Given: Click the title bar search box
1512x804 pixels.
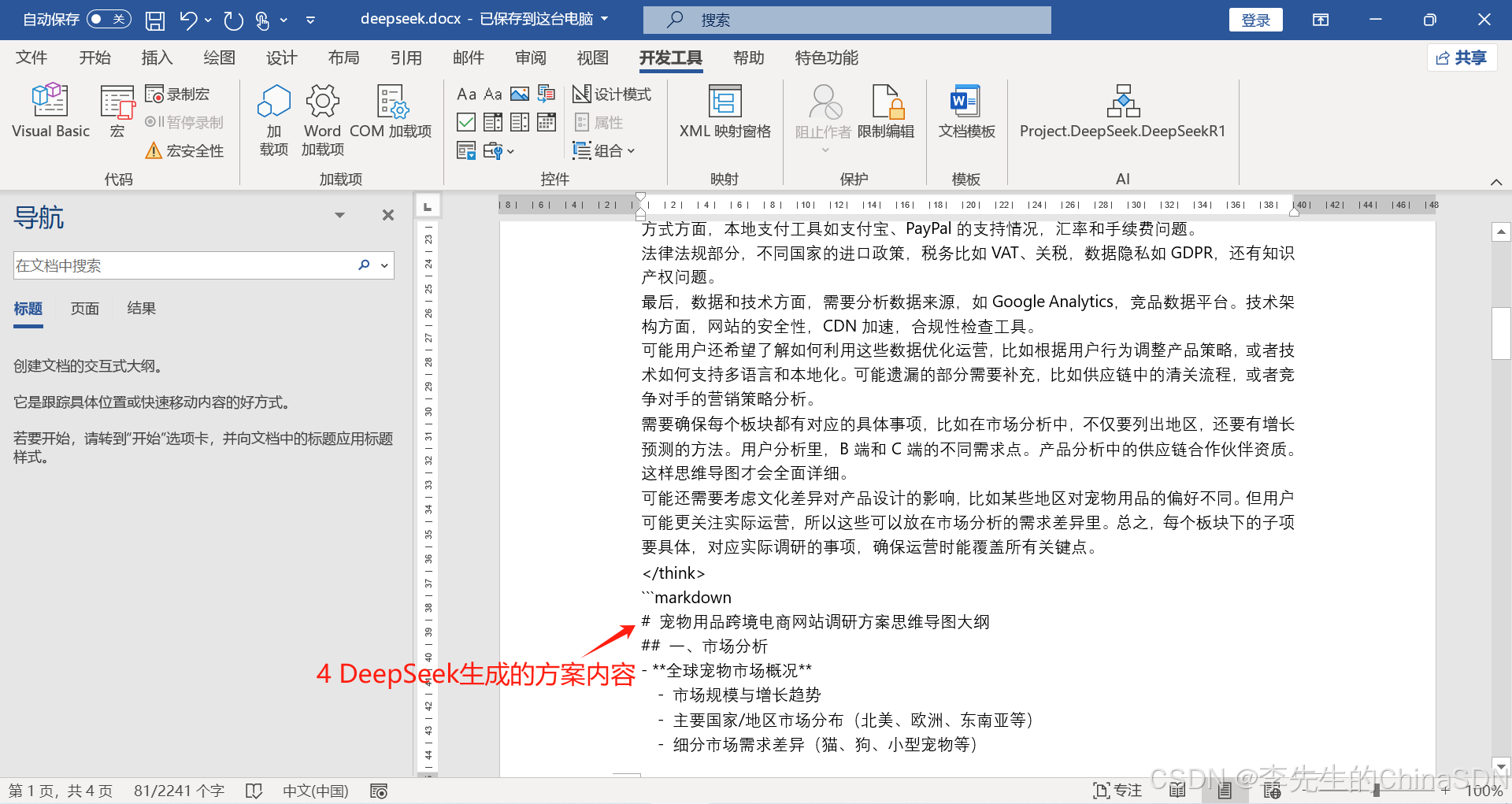Looking at the screenshot, I should [847, 20].
